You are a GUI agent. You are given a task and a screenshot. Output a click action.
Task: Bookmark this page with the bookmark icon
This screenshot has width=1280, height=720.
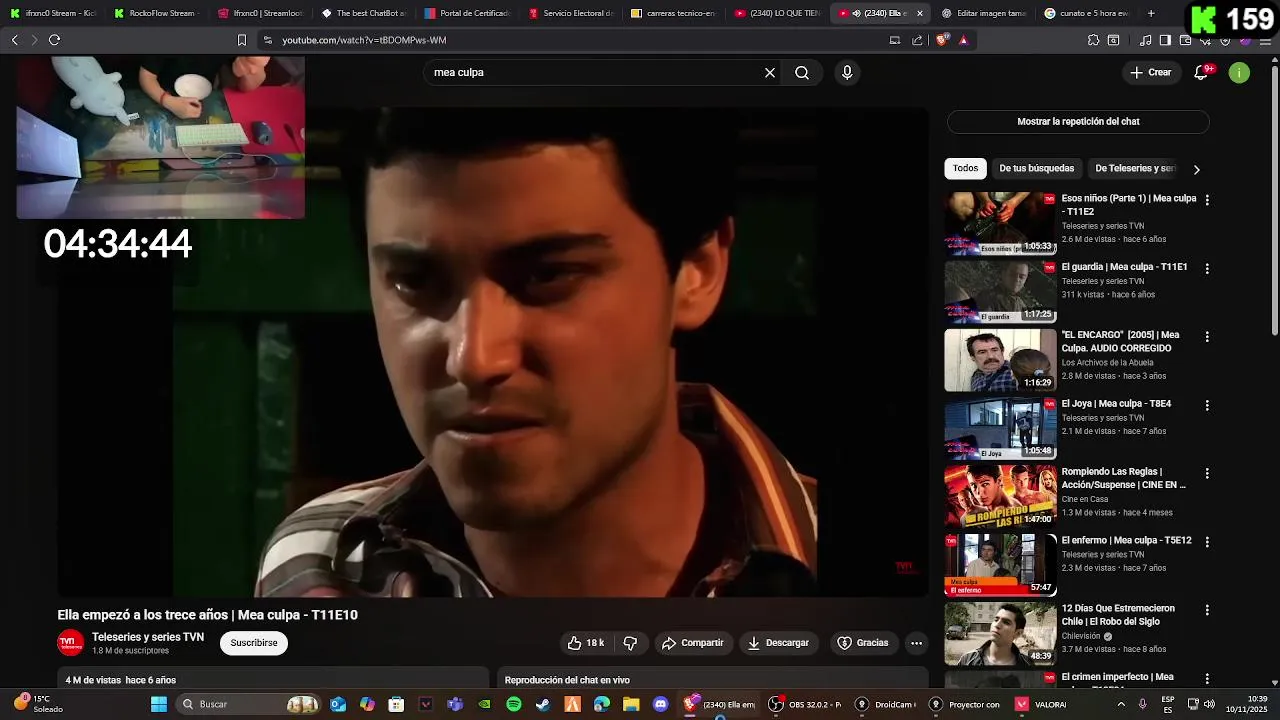(x=241, y=40)
